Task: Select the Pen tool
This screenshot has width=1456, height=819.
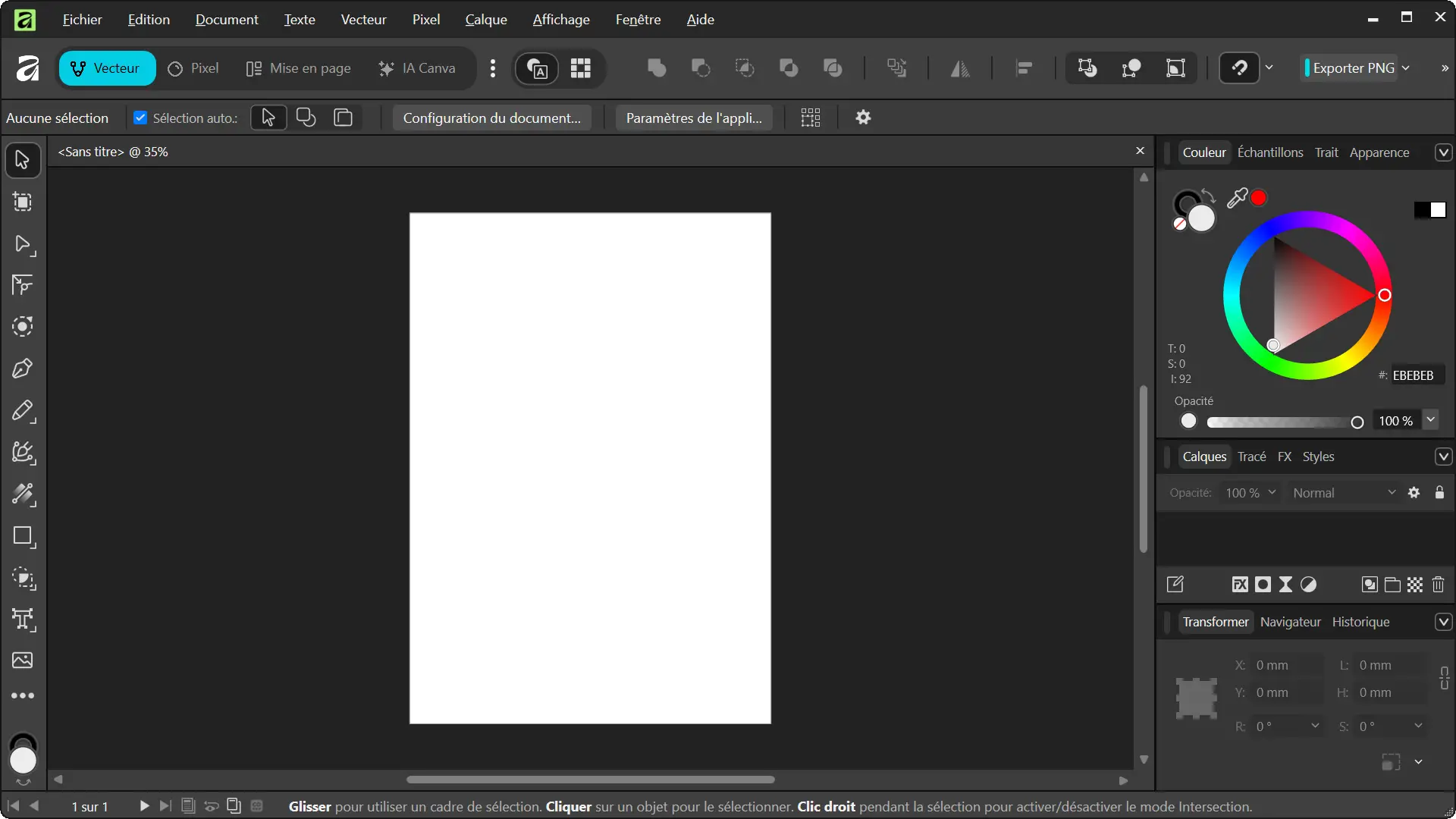Action: [x=23, y=369]
